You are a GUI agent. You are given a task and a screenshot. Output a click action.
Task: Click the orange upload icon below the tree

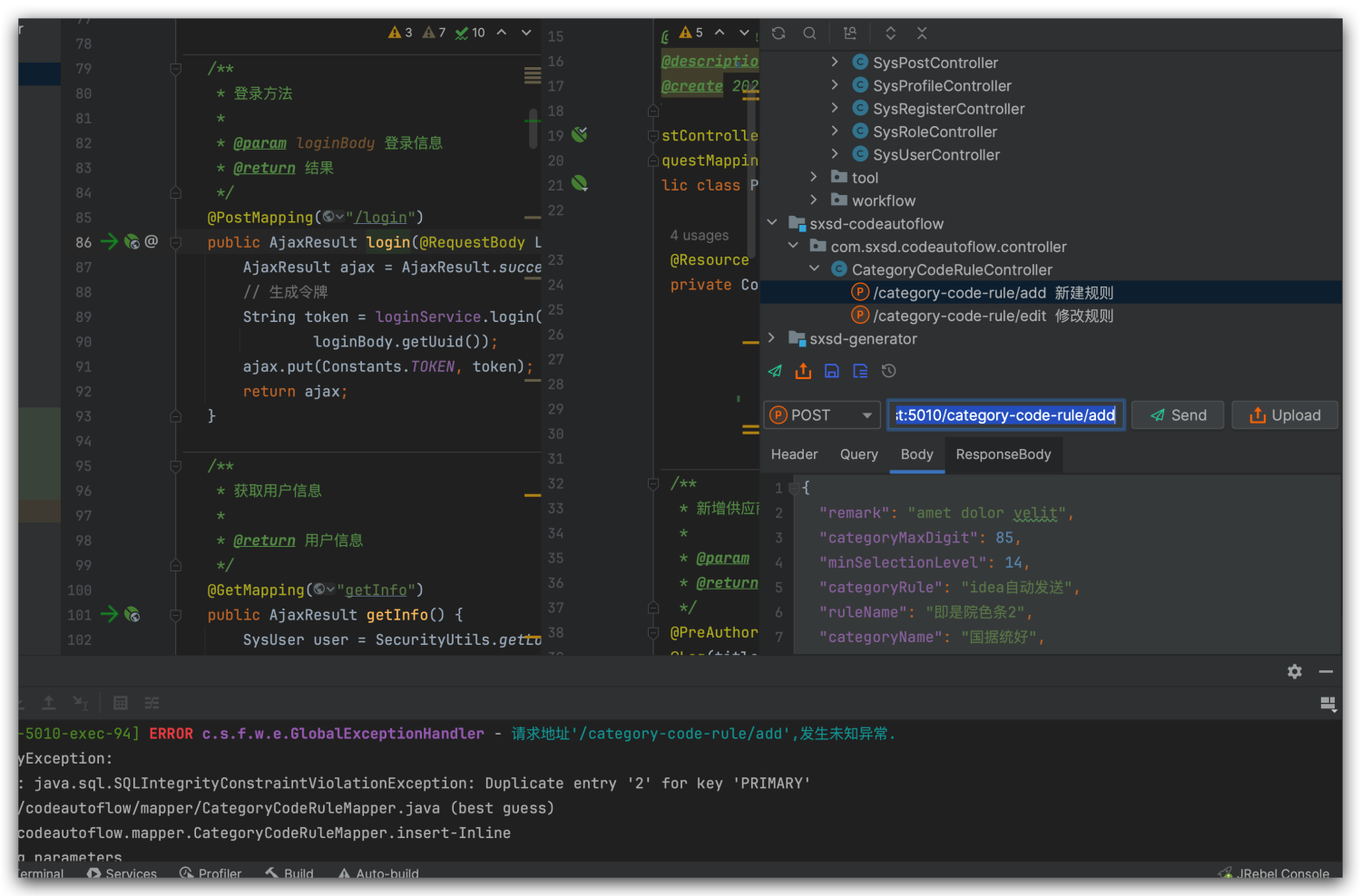803,371
